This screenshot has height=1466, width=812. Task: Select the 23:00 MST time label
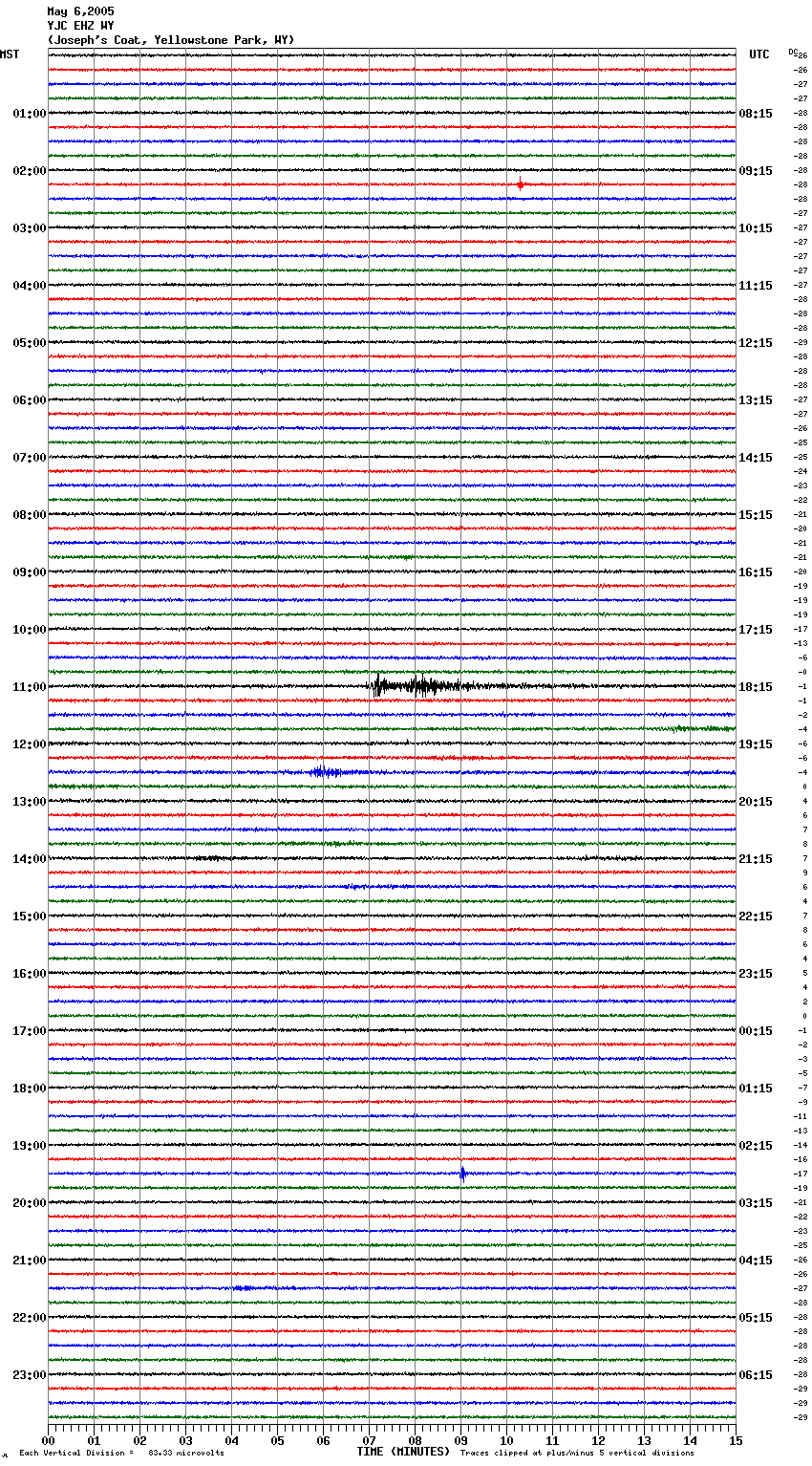30,1375
